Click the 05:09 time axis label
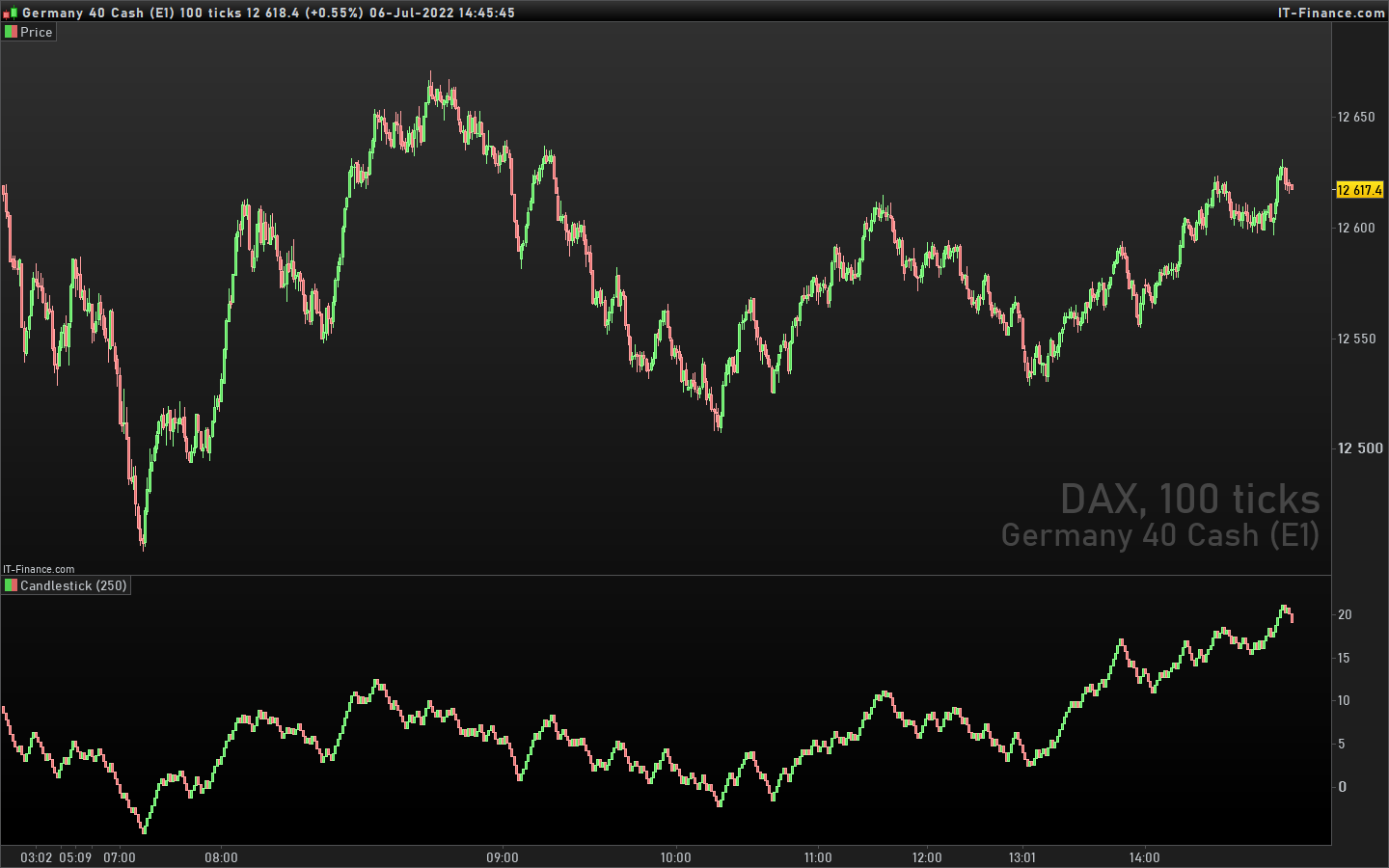1389x868 pixels. click(x=75, y=857)
